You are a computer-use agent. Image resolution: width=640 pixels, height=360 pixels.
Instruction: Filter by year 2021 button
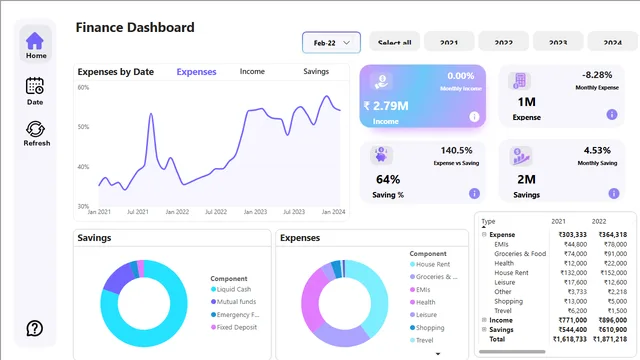pyautogui.click(x=449, y=42)
